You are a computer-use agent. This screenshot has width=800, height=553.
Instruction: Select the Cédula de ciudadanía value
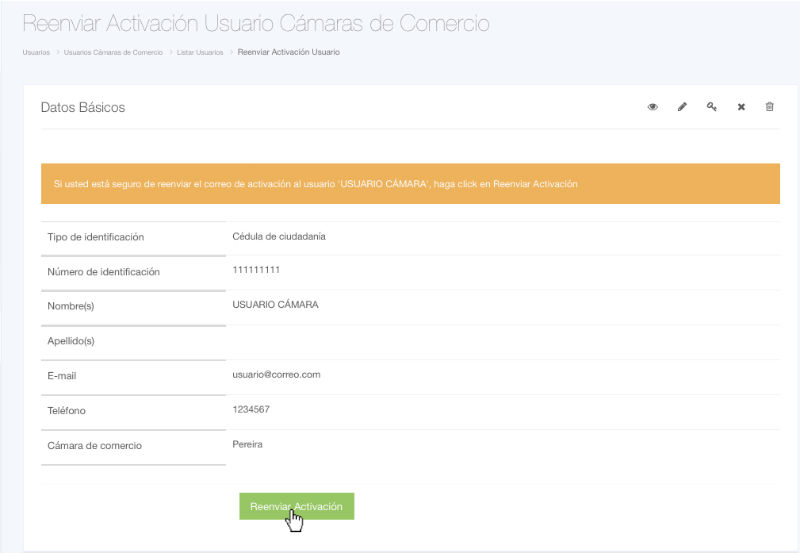click(x=278, y=237)
